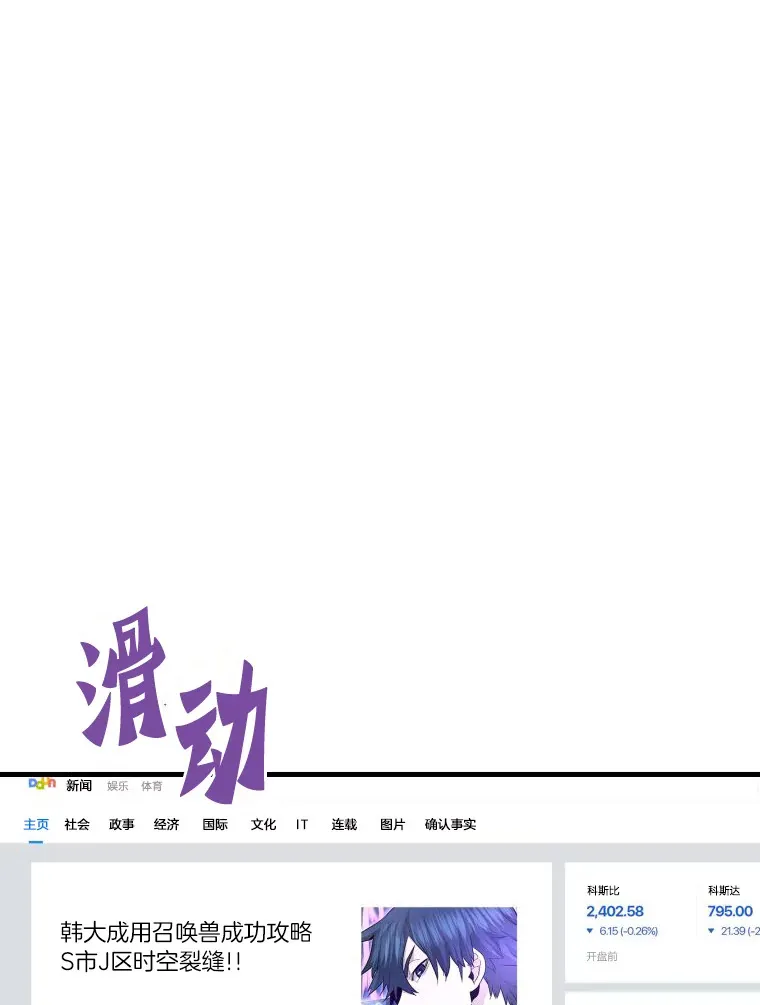The image size is (760, 1005).
Task: Open the 图片 category
Action: pos(393,824)
